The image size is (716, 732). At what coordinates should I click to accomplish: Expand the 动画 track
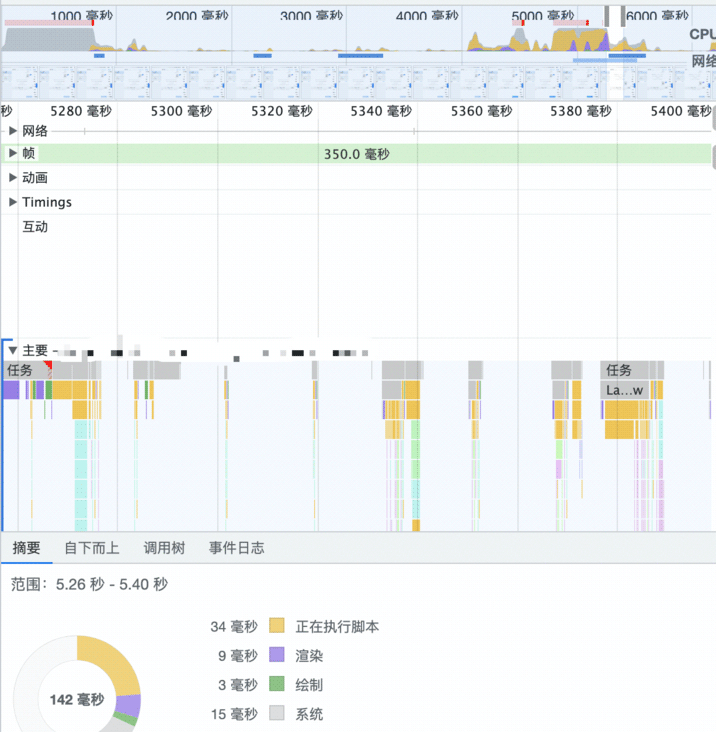pyautogui.click(x=13, y=177)
